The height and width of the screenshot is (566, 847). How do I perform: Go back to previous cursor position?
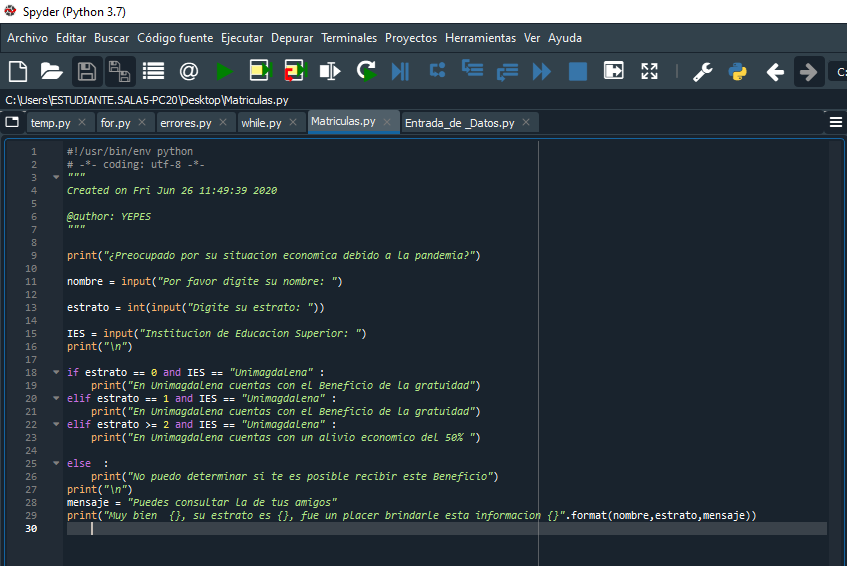pos(775,71)
